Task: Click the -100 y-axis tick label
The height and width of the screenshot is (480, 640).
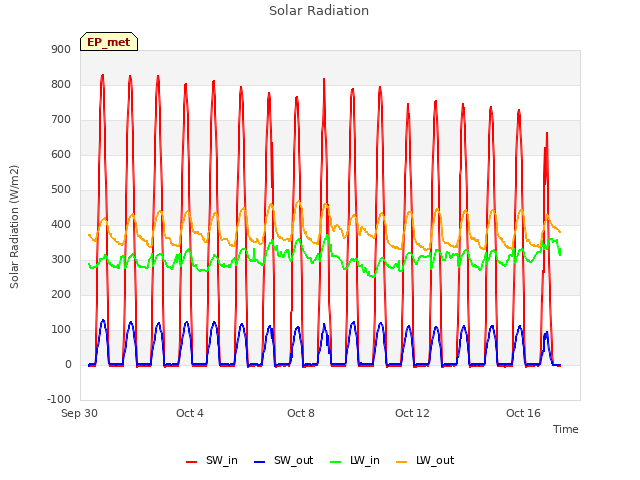Action: 59,400
